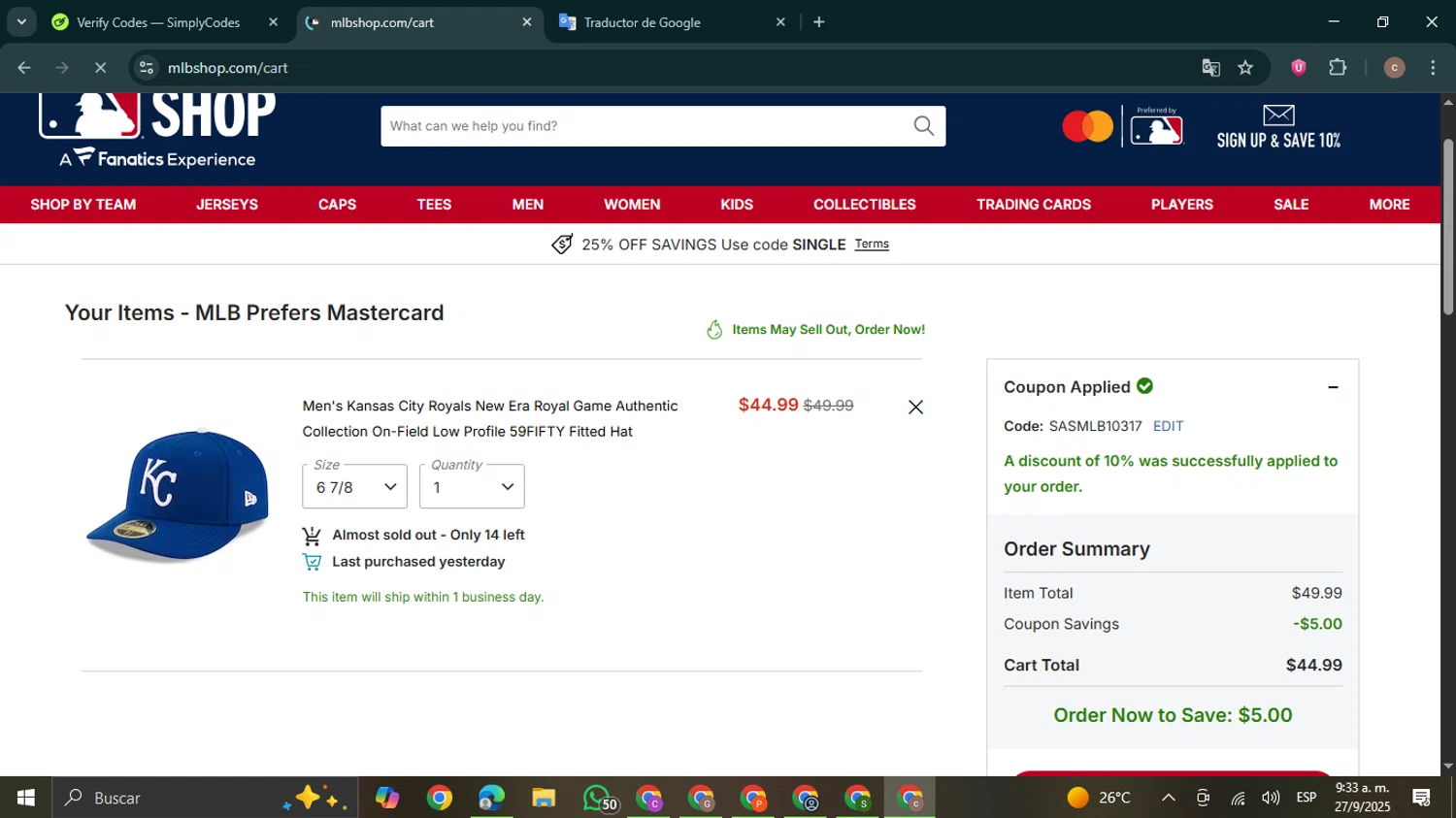Open the SALE menu
Image resolution: width=1456 pixels, height=818 pixels.
(x=1291, y=205)
